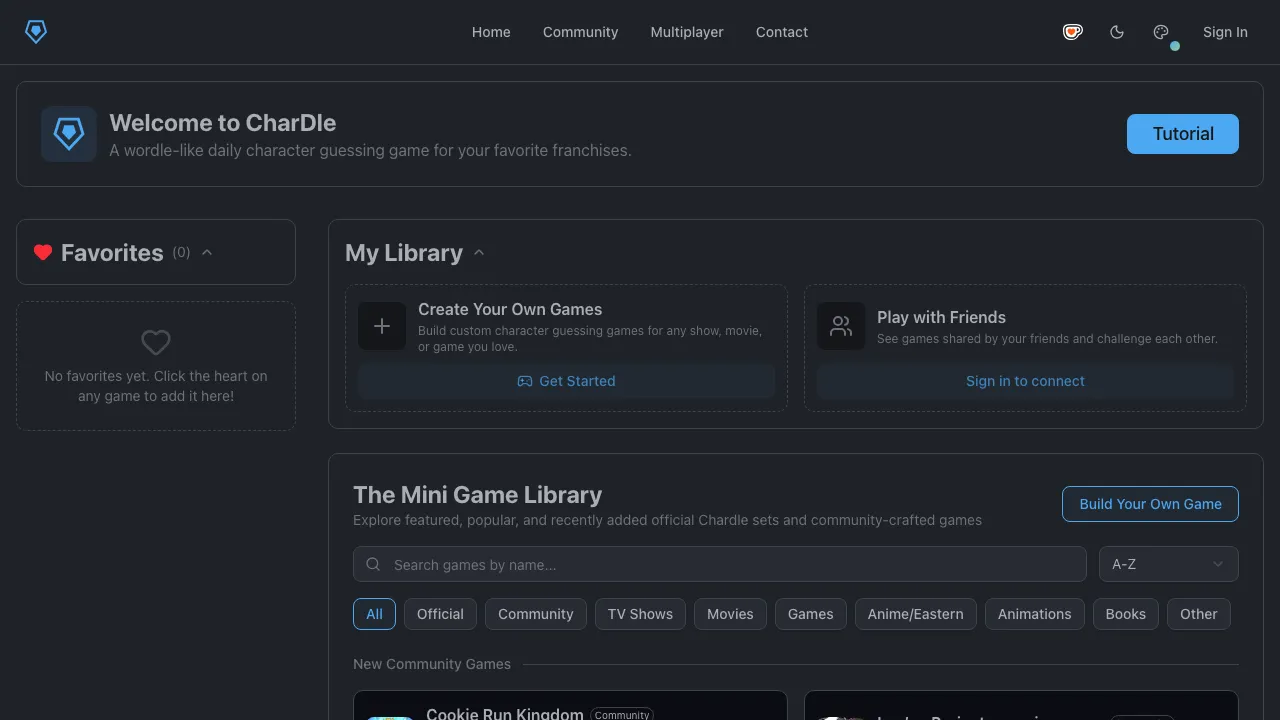Click the Favorites (0) count
The height and width of the screenshot is (720, 1280).
pos(181,252)
